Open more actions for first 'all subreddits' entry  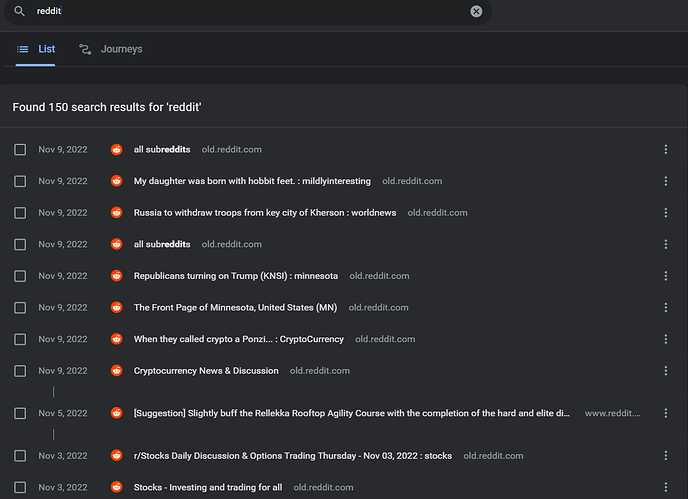[x=666, y=150]
